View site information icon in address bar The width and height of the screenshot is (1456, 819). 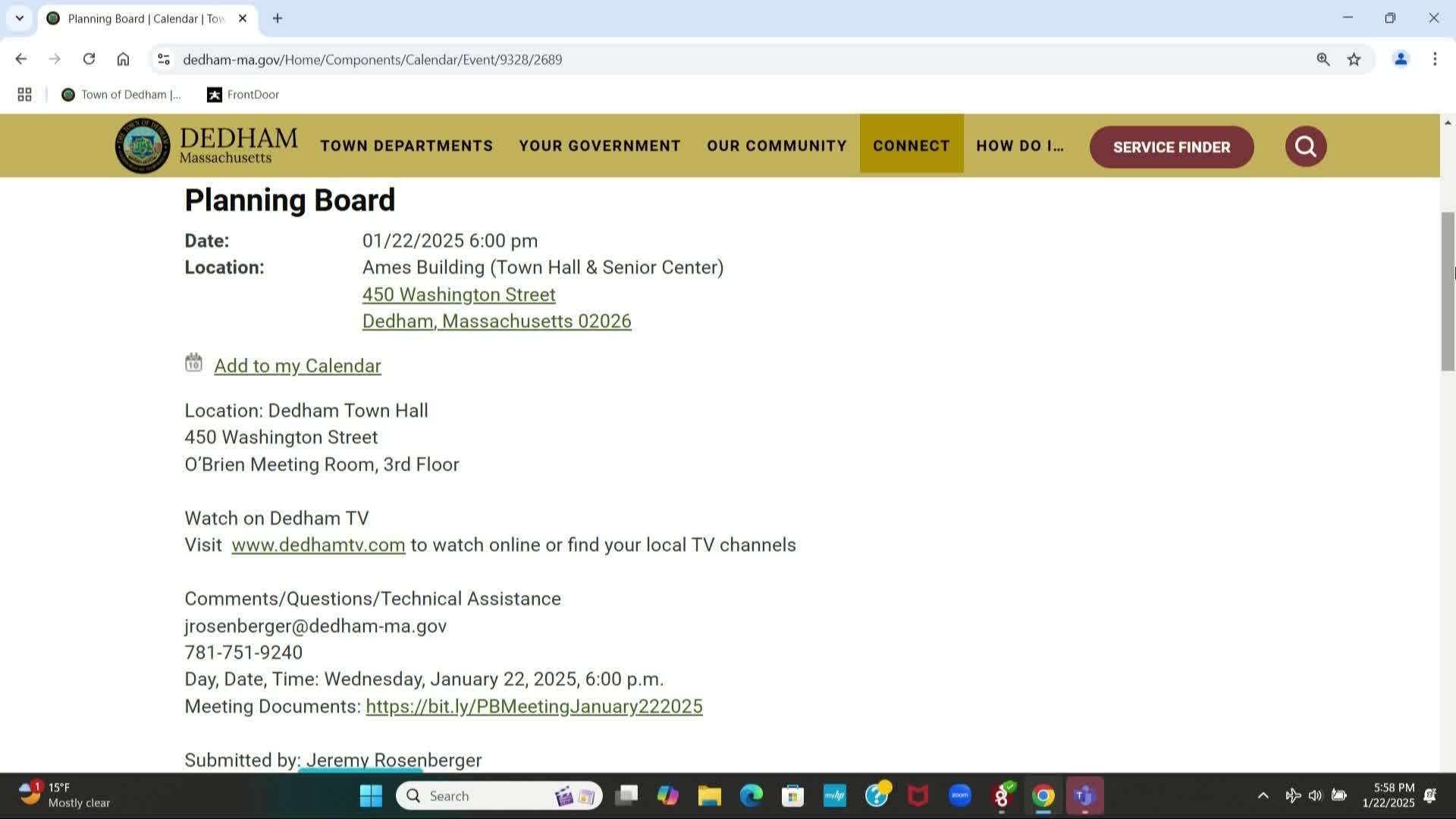pos(163,59)
